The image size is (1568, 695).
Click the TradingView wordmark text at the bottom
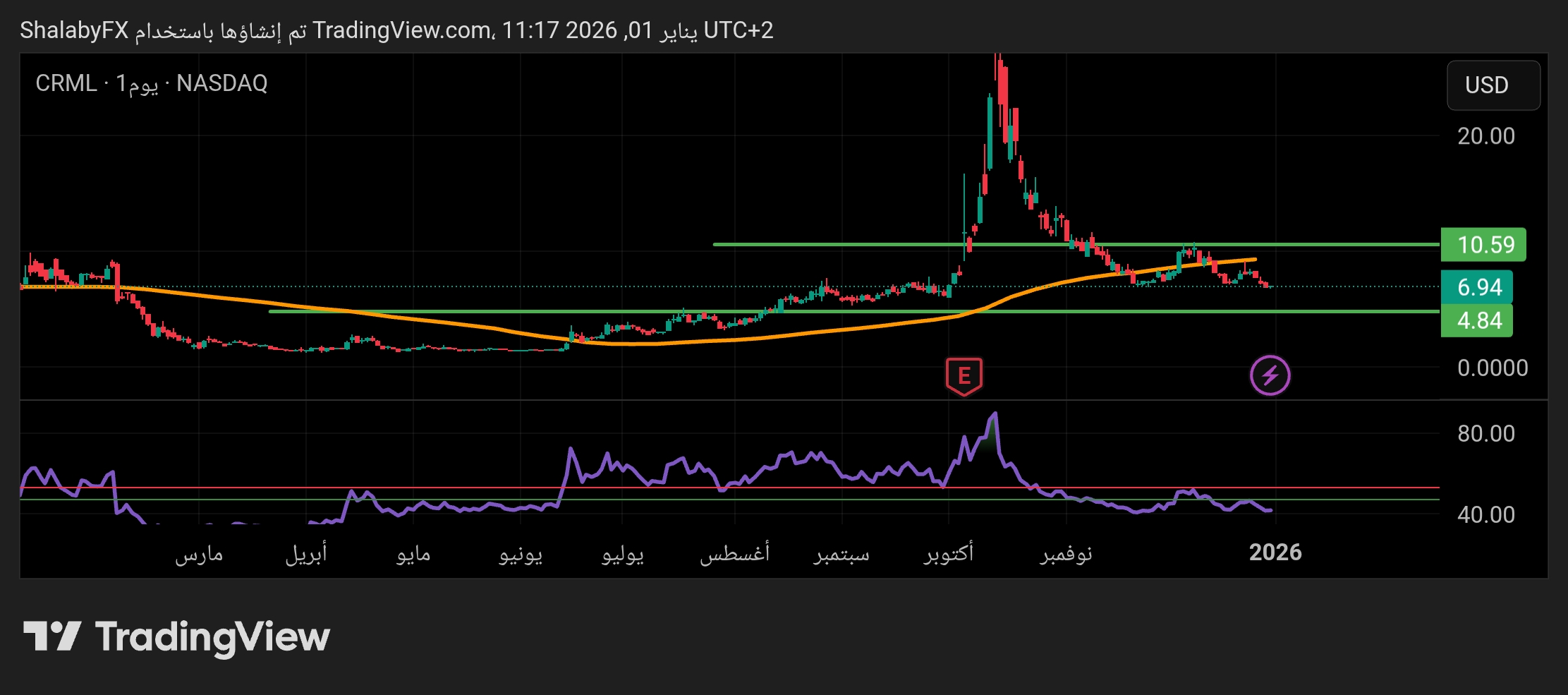click(x=212, y=637)
